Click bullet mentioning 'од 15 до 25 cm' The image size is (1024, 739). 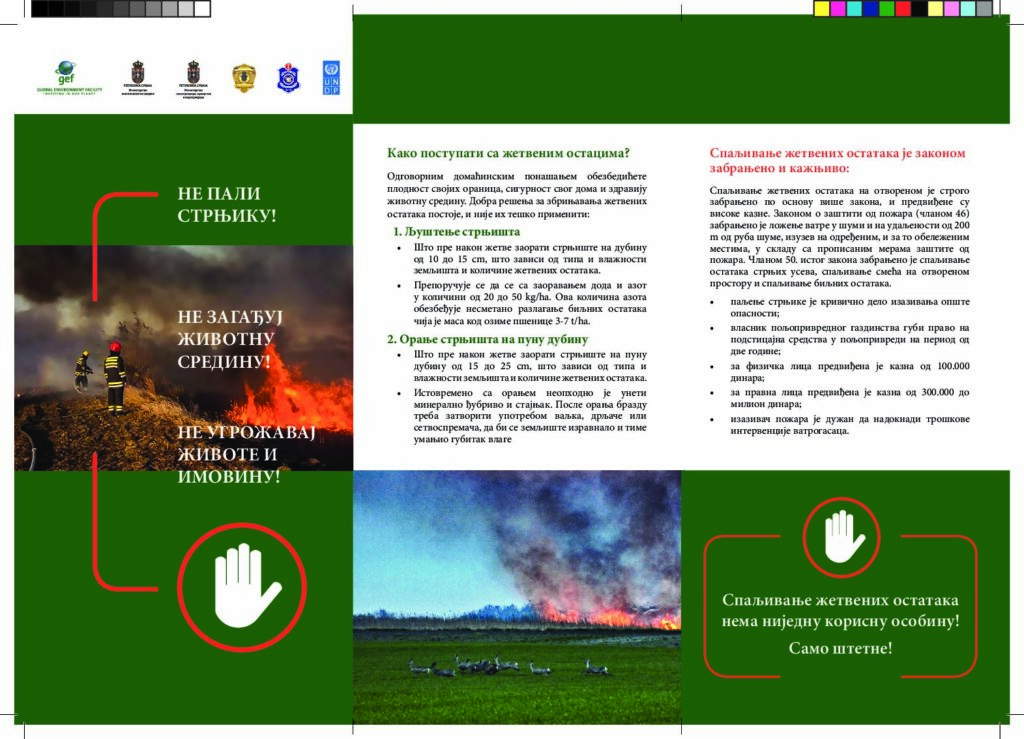[530, 366]
